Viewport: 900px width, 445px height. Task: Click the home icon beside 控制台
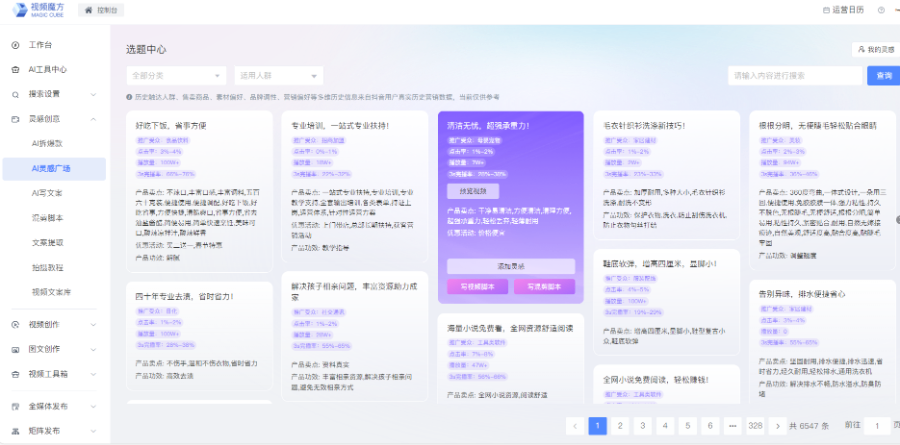tap(88, 10)
